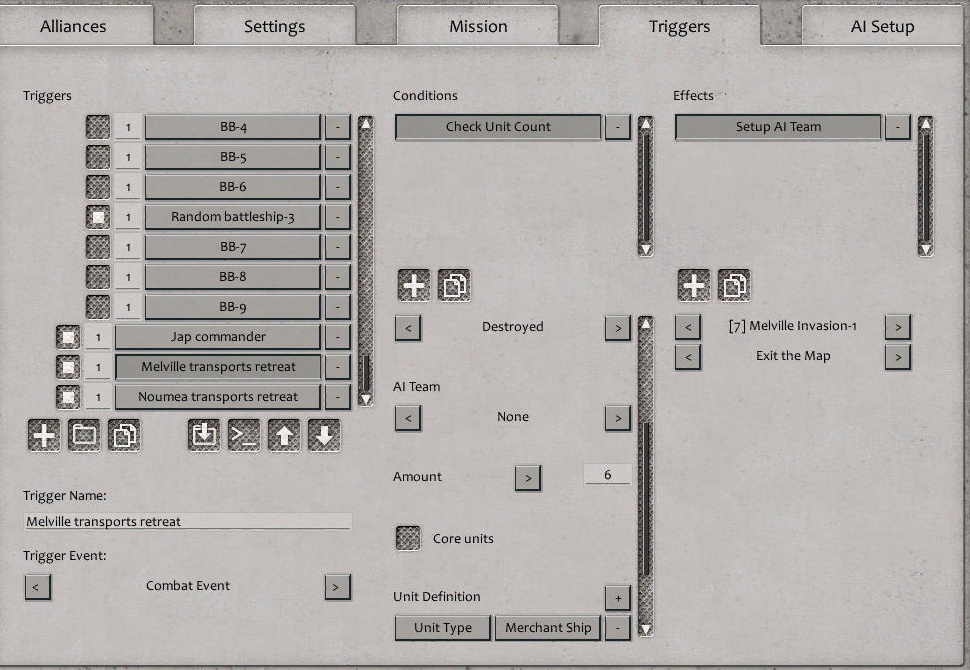Next team after Melville Invasion-1

tap(898, 327)
